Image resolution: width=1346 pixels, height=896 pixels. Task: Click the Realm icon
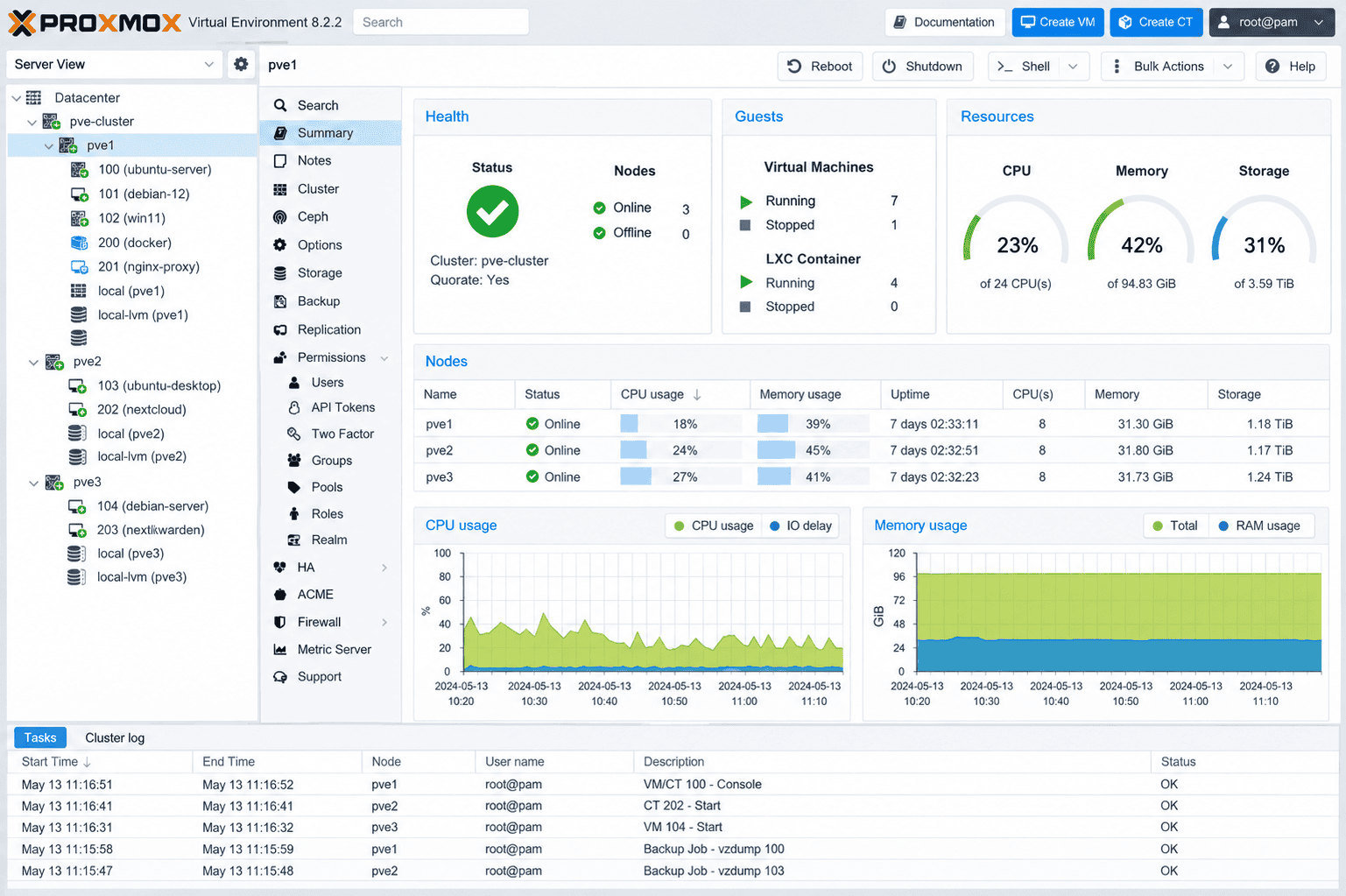coord(294,540)
